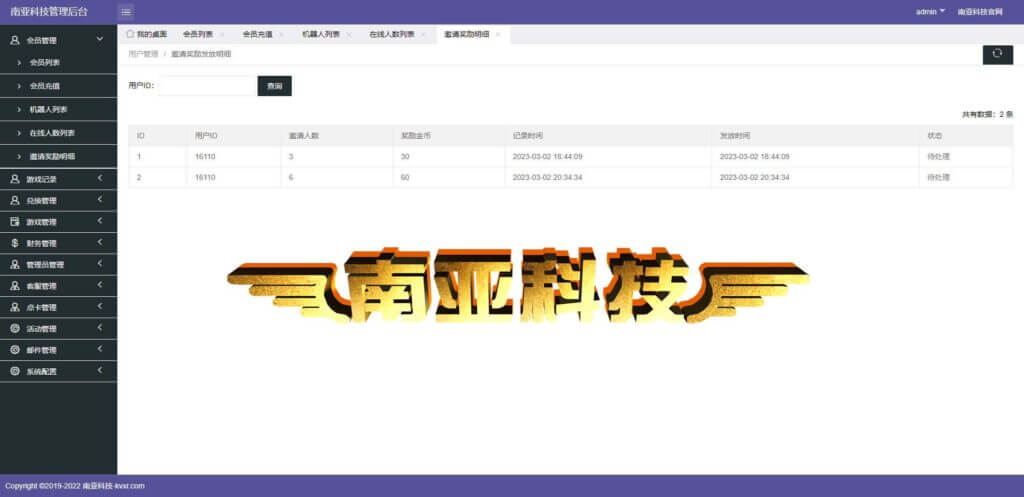Click the 管理员管理 sidebar icon
Screen dimensions: 1024x497
[14, 265]
